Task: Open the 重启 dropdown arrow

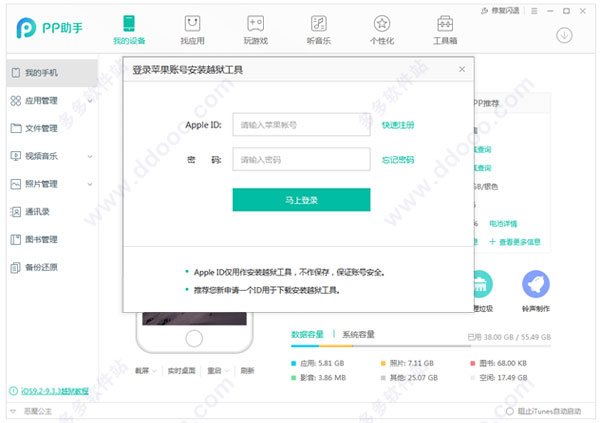Action: (227, 371)
